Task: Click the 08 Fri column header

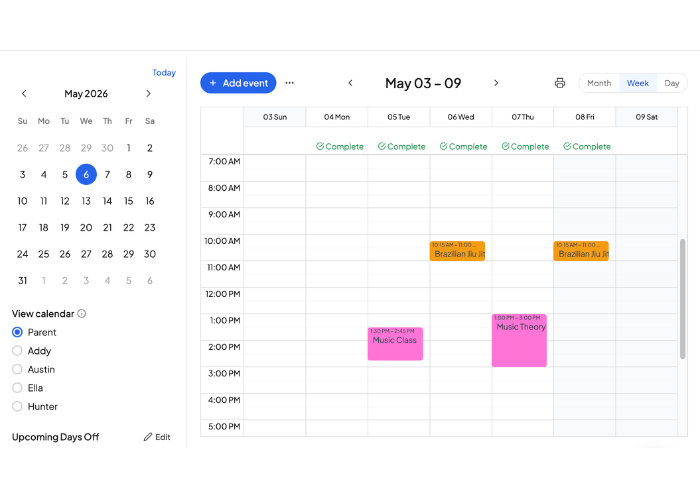Action: [x=585, y=117]
